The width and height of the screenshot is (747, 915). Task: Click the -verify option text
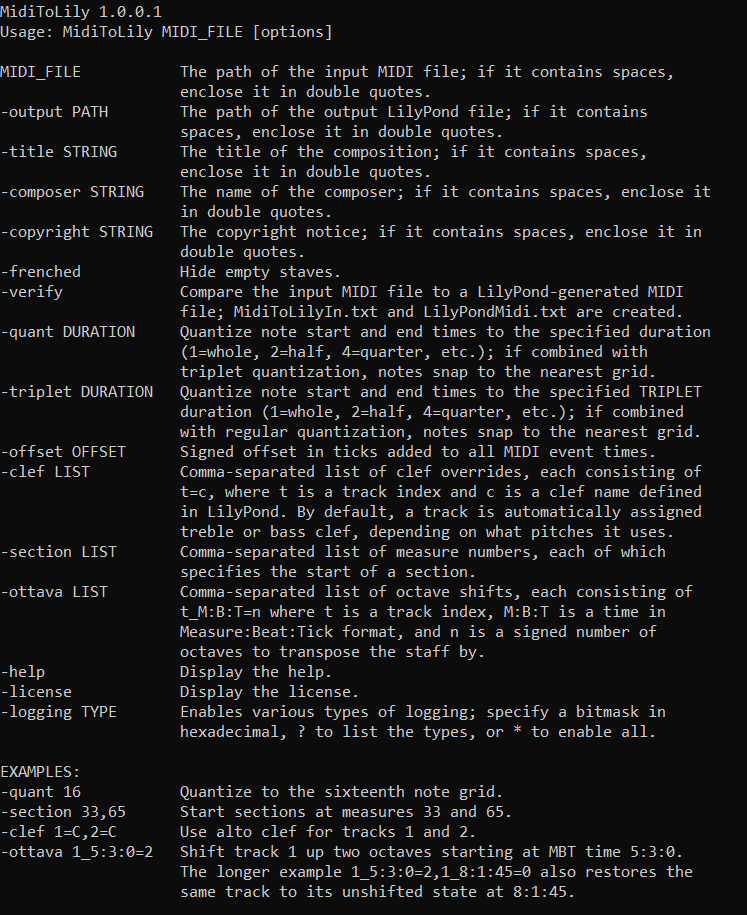point(32,291)
